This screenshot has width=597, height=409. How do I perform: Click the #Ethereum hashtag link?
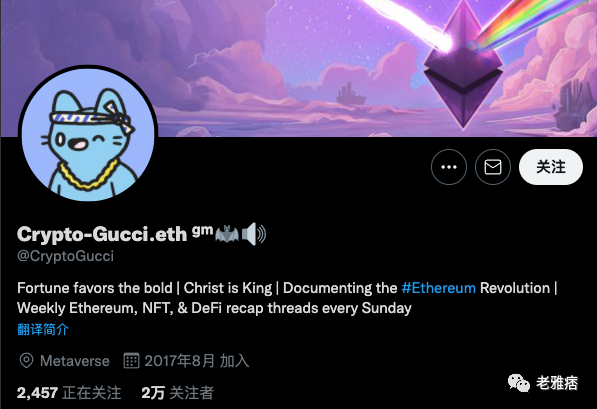[438, 288]
